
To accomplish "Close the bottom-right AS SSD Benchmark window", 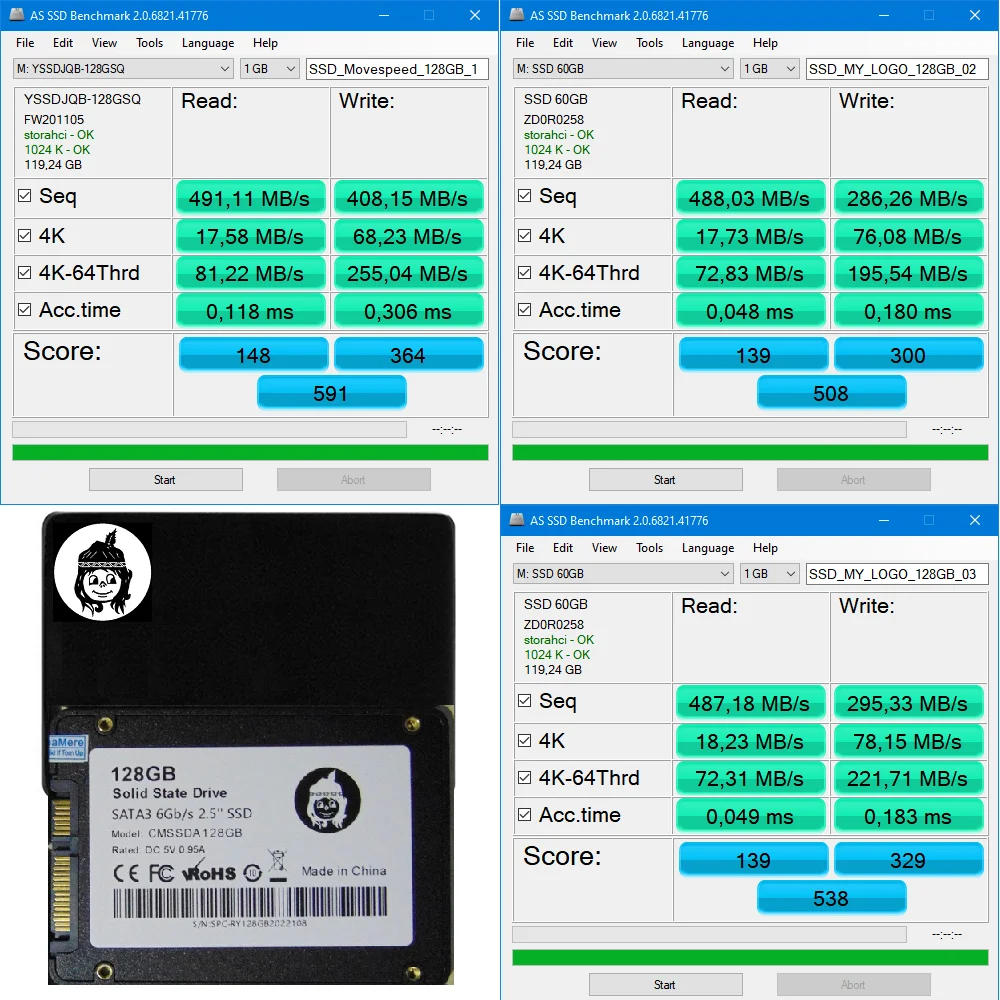I will pos(974,520).
